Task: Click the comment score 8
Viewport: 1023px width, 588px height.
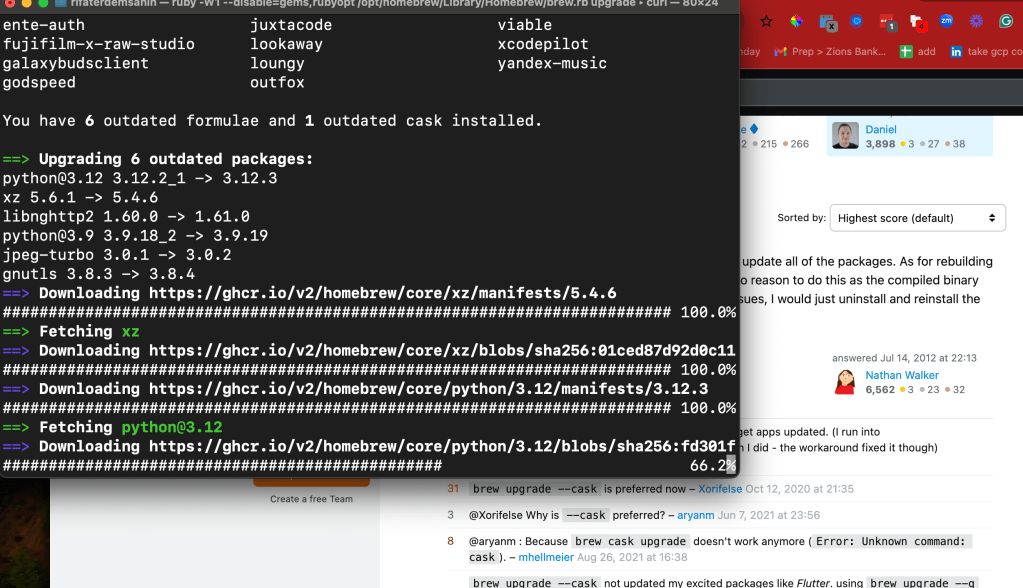Action: coord(450,541)
